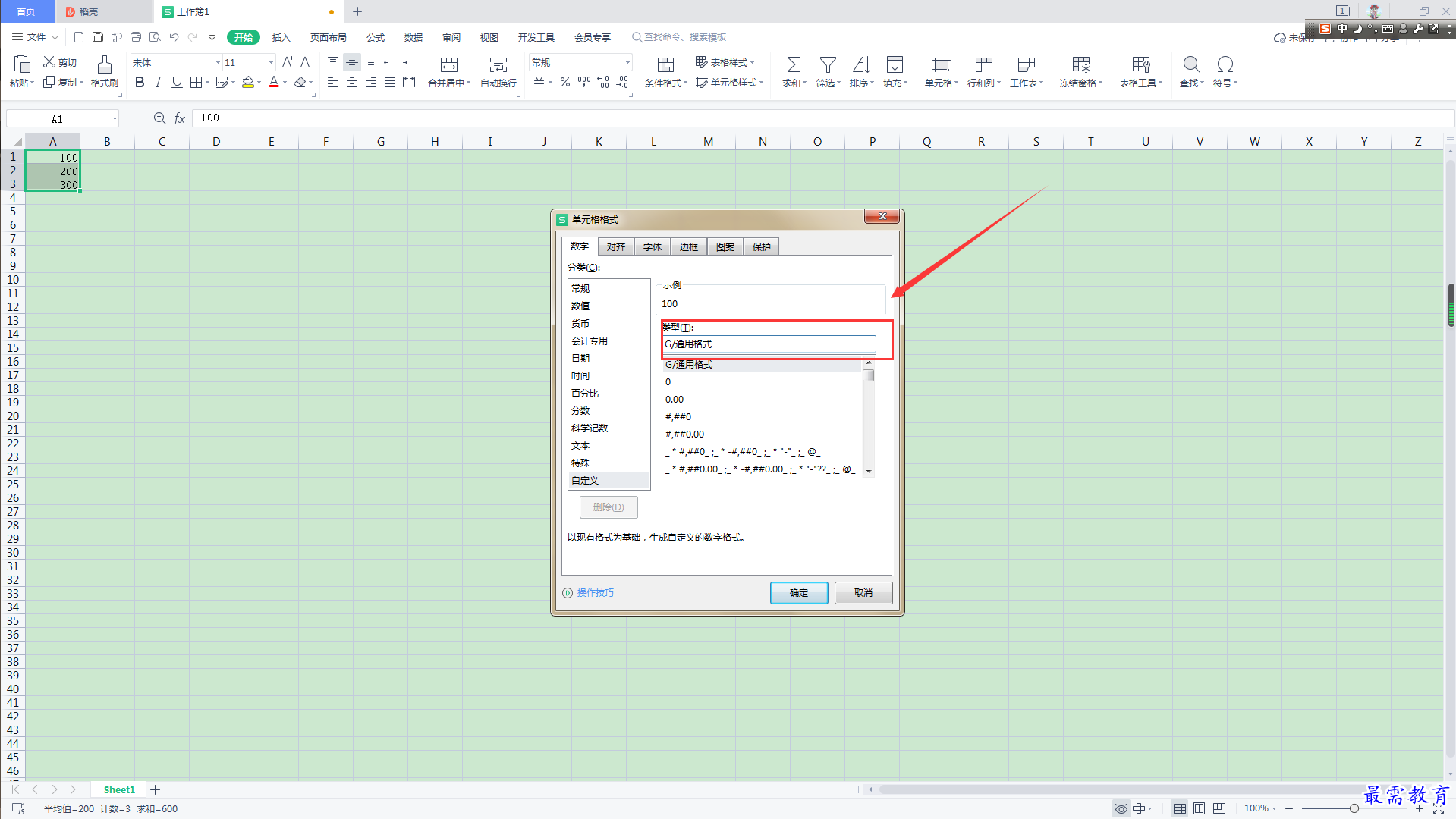Toggle underline formatting
The image size is (1456, 819).
177,83
